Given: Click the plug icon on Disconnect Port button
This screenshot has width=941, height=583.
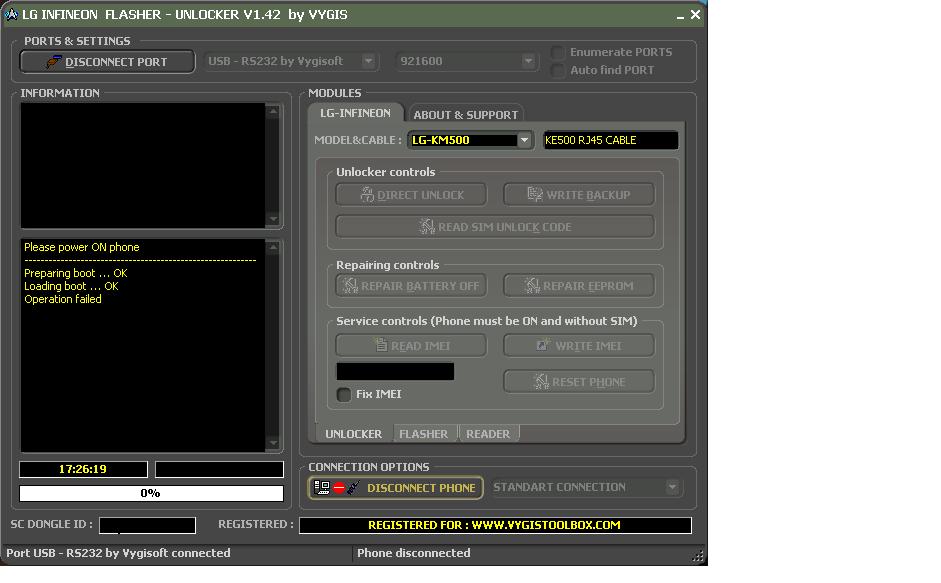Looking at the screenshot, I should (x=53, y=61).
